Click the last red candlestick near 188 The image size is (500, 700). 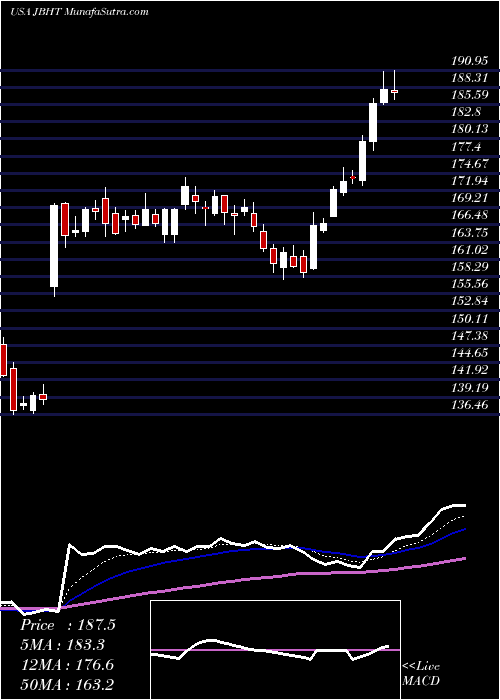394,91
